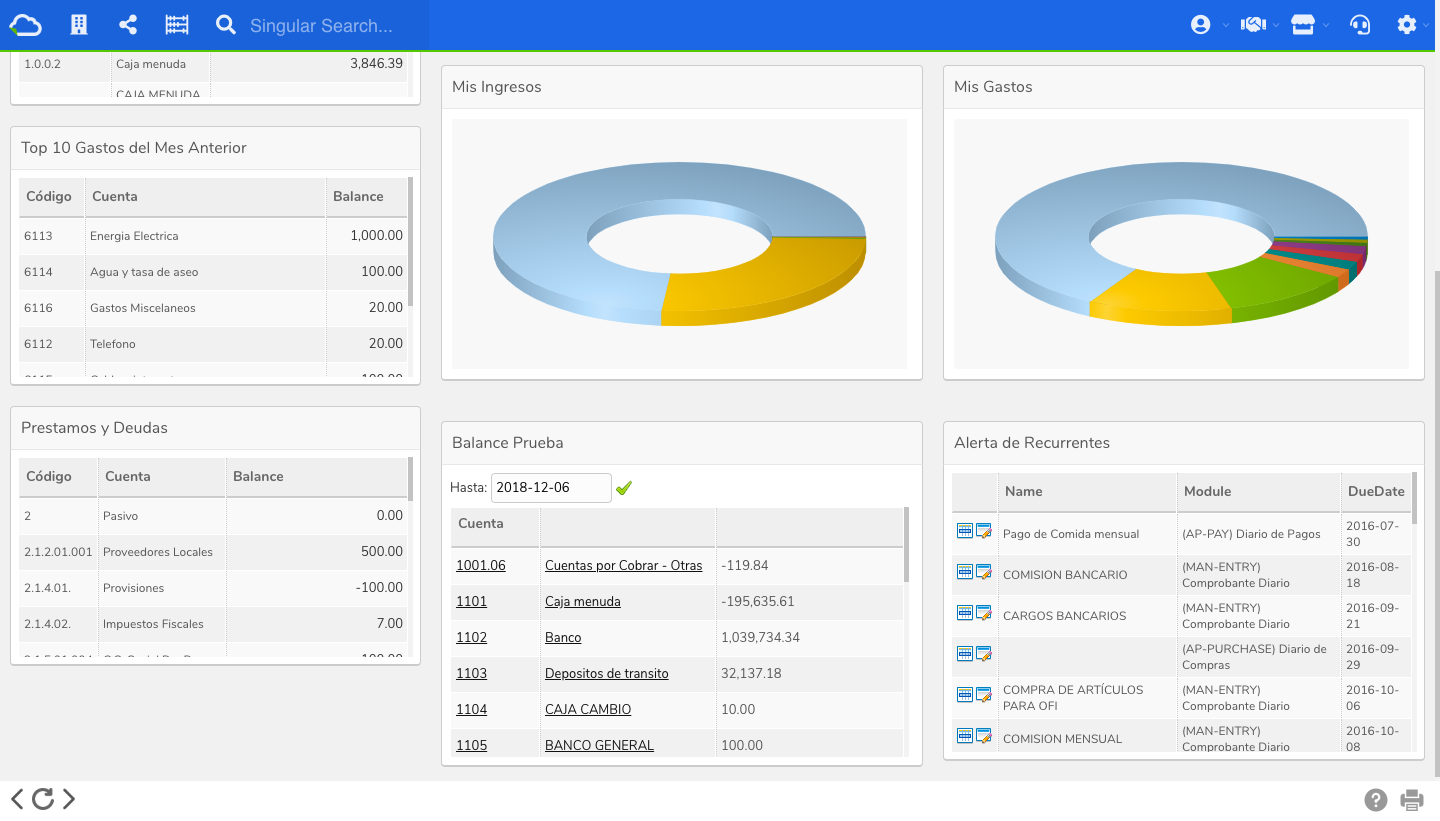Screen dimensions: 1440x821
Task: Confirm date with the green checkmark
Action: coord(624,488)
